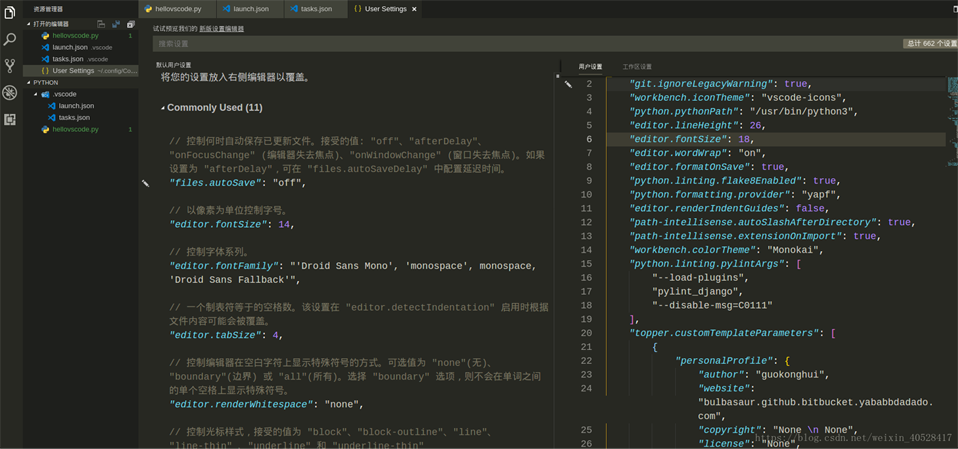Click value 18 of user editor.fontSize
The height and width of the screenshot is (449, 958).
point(745,139)
